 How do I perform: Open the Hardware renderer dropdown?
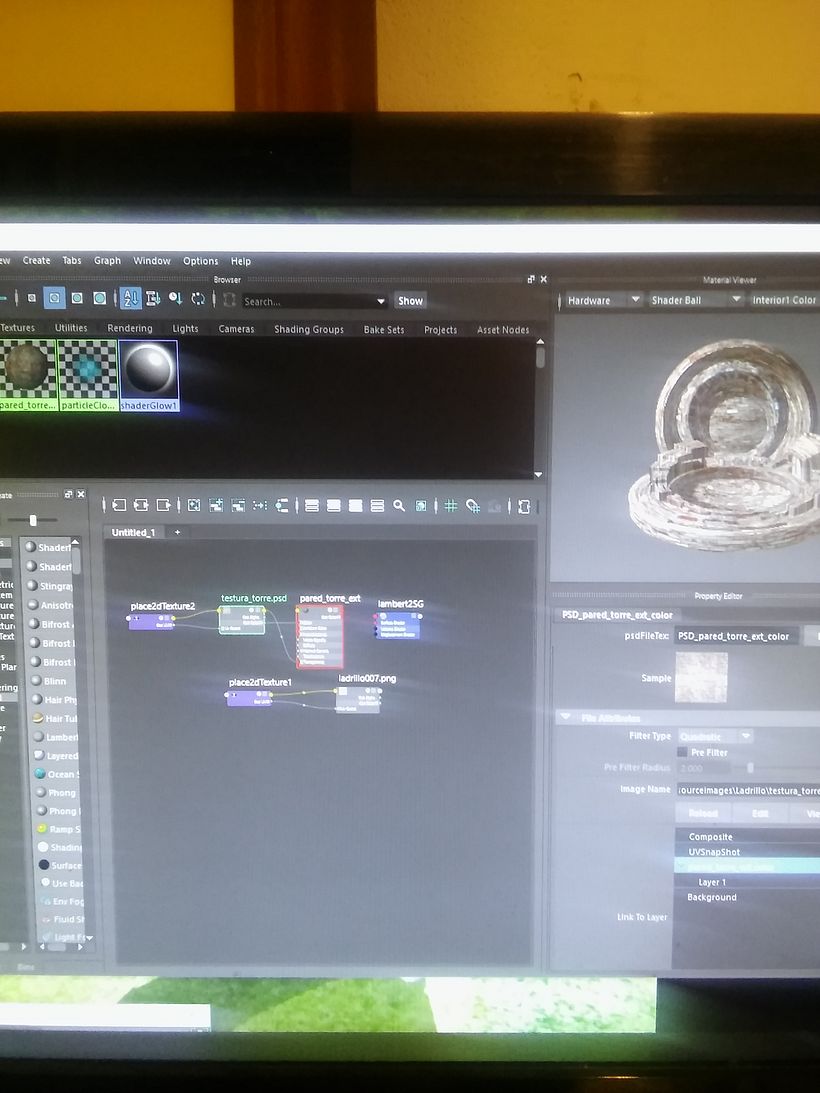coord(603,300)
